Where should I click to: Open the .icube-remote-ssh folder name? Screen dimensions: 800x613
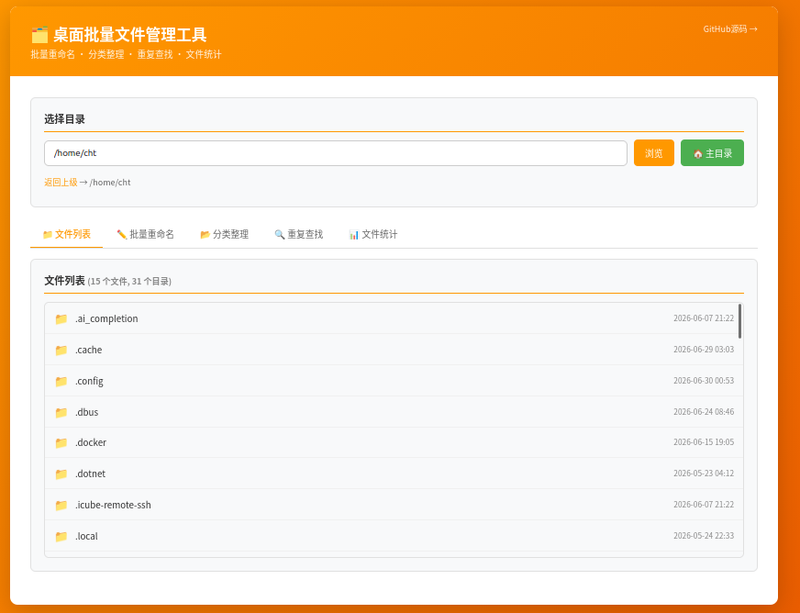point(113,505)
